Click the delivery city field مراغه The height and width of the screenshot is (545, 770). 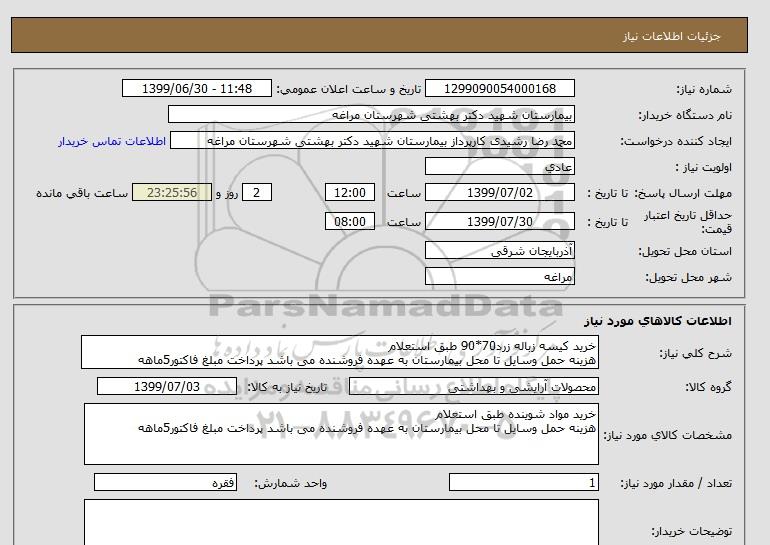[500, 276]
